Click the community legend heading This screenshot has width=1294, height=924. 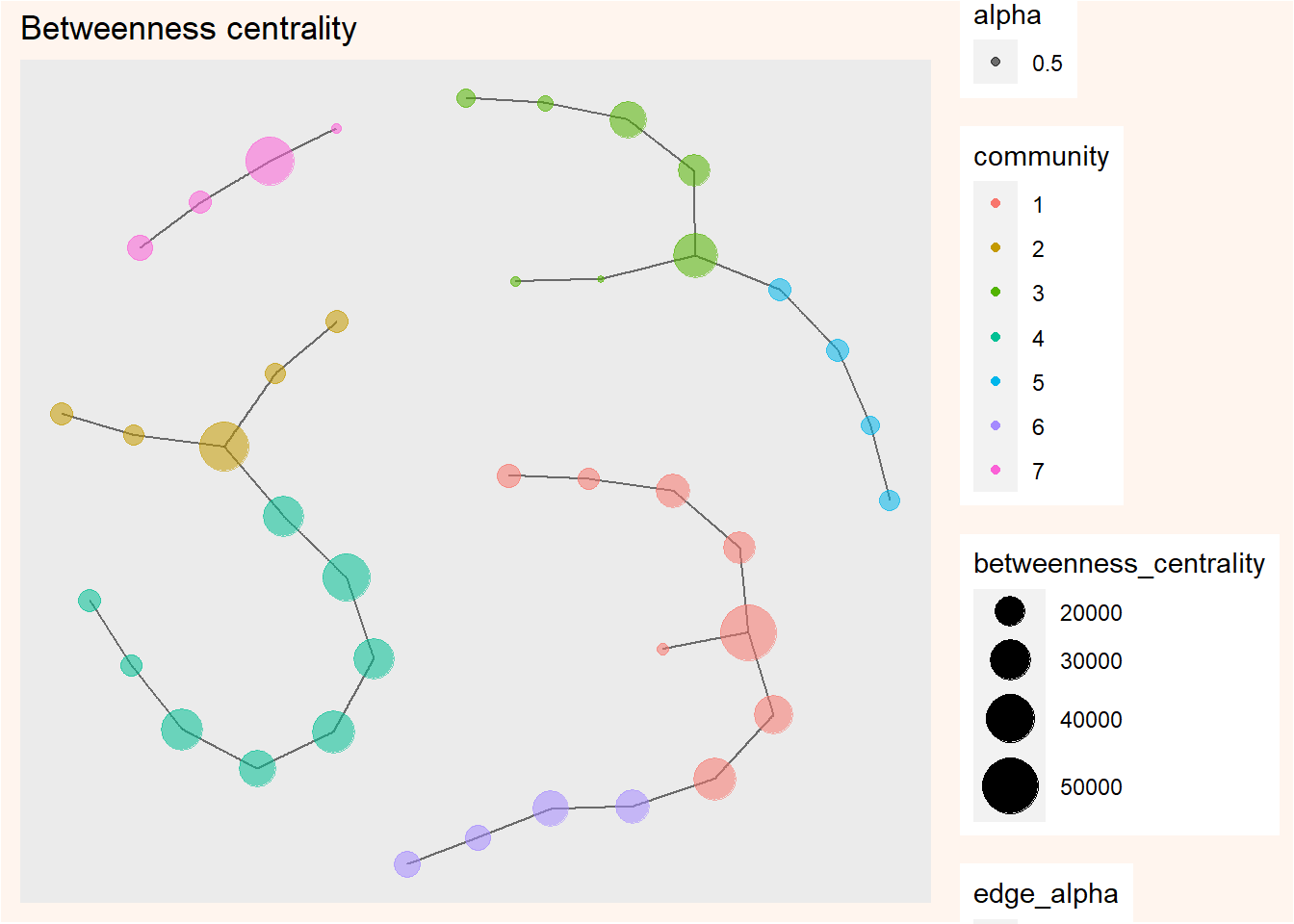click(x=1041, y=156)
